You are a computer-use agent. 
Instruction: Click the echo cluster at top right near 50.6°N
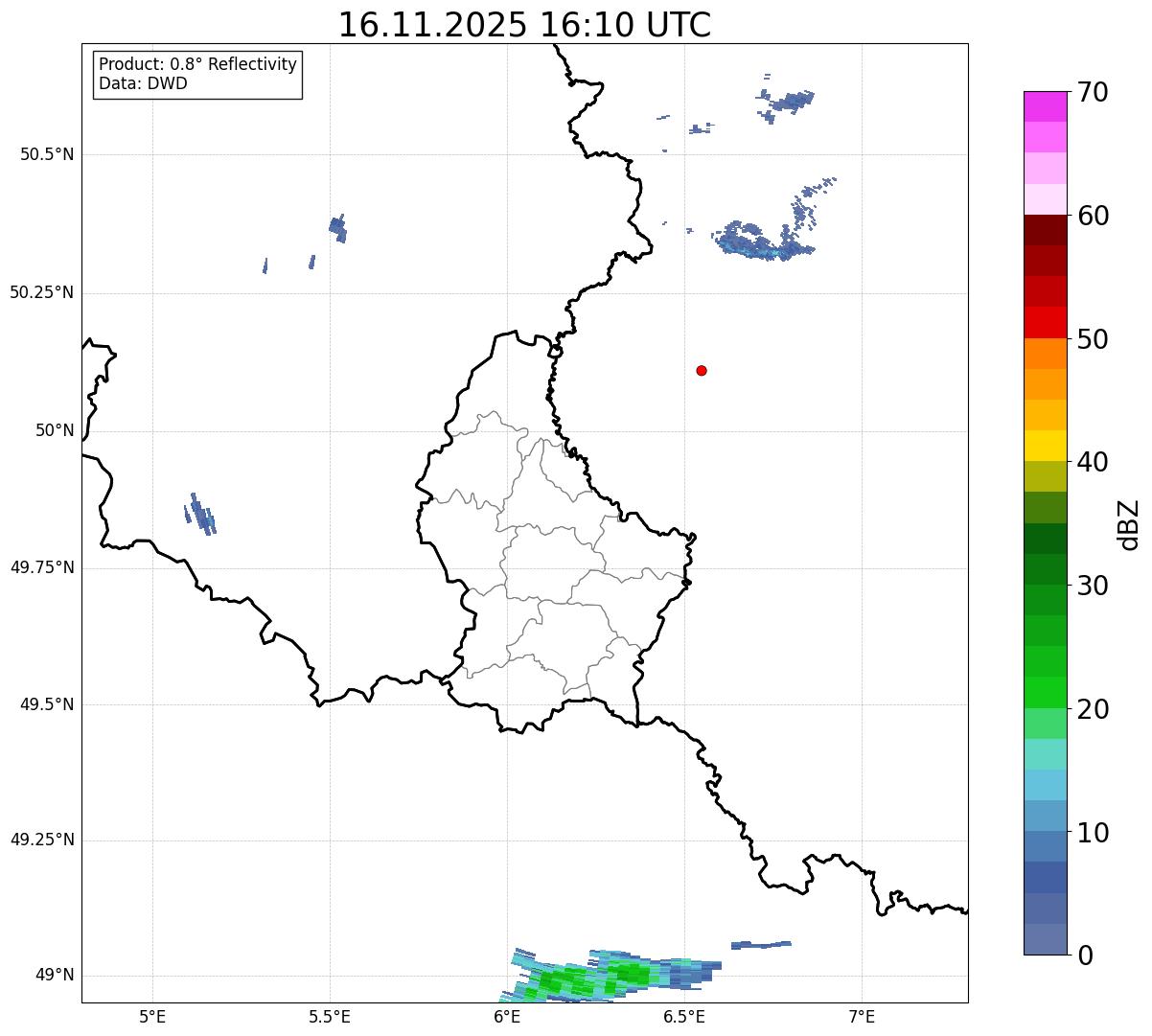786,101
